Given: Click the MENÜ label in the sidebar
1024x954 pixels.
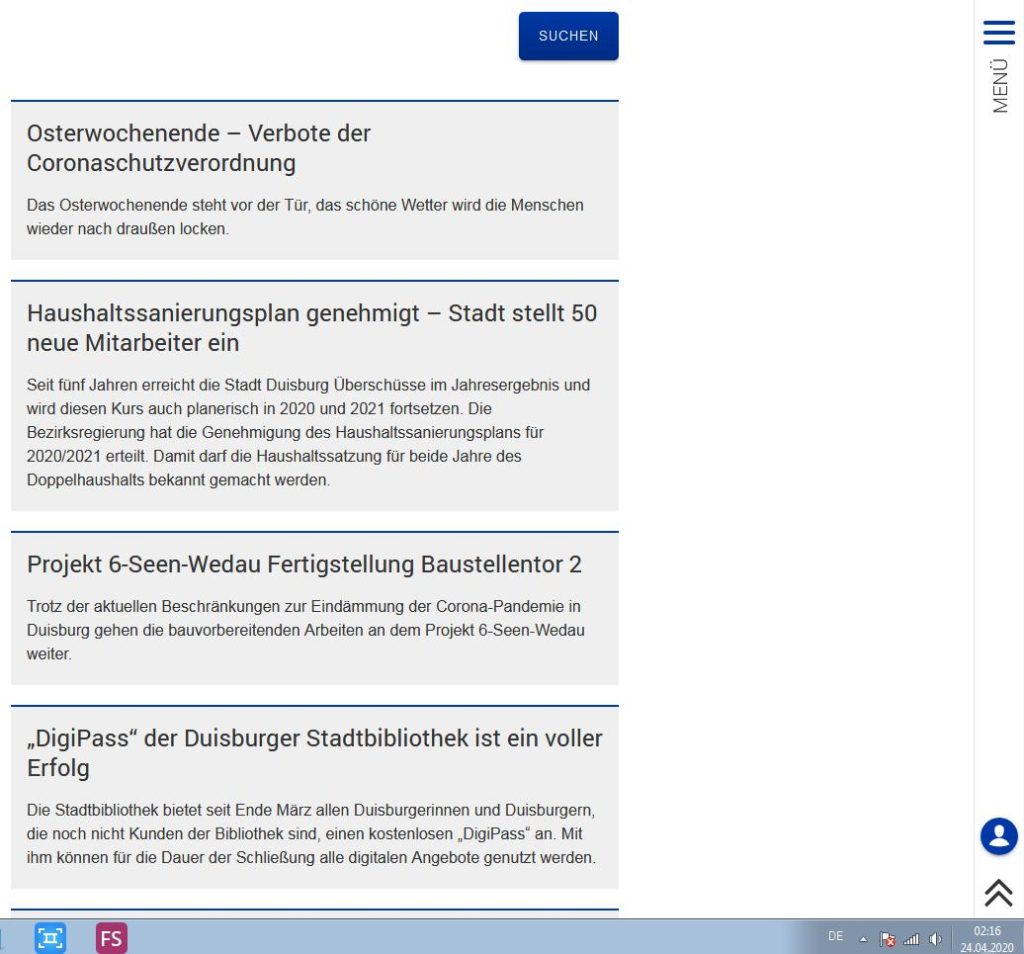Looking at the screenshot, I should [1000, 86].
